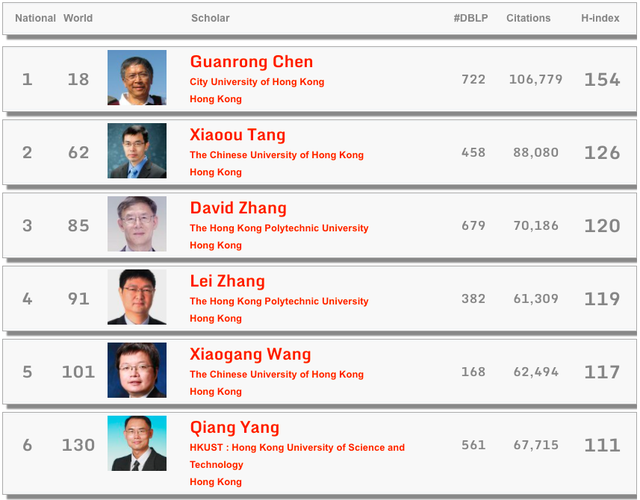The width and height of the screenshot is (640, 500).
Task: Open the Xiaogang Wang name link
Action: point(250,354)
